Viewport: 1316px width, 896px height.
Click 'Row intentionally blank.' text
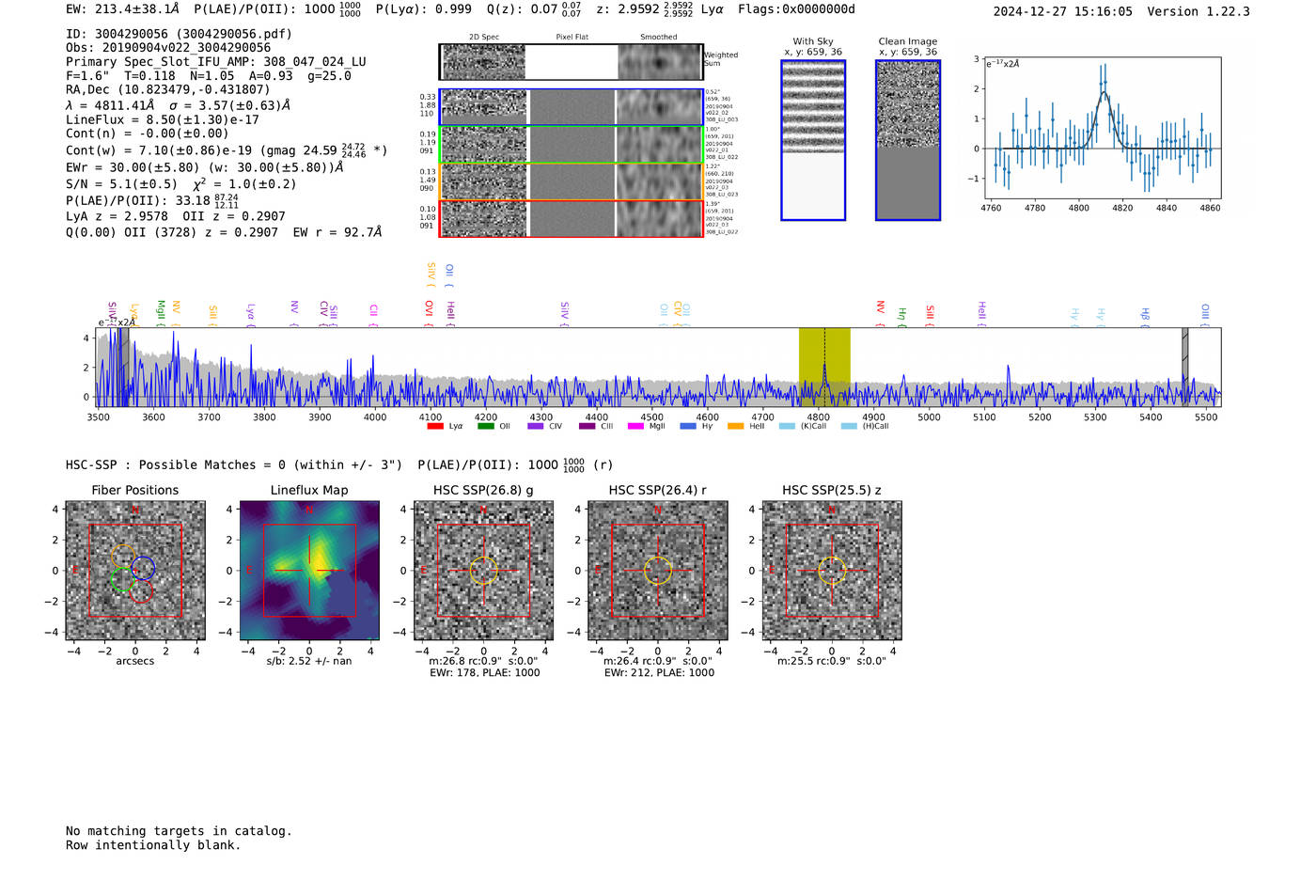point(153,845)
